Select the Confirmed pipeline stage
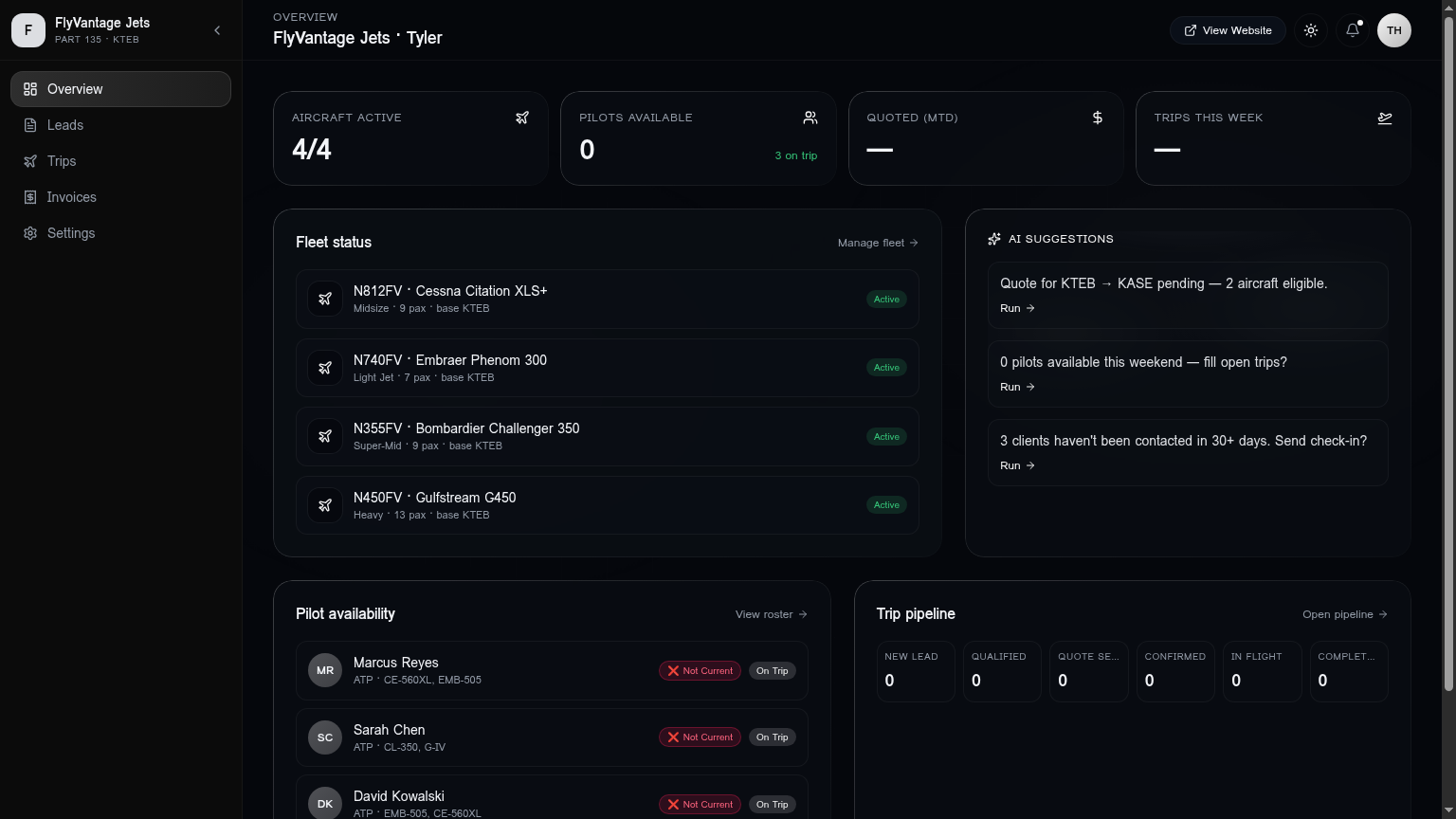 coord(1175,672)
